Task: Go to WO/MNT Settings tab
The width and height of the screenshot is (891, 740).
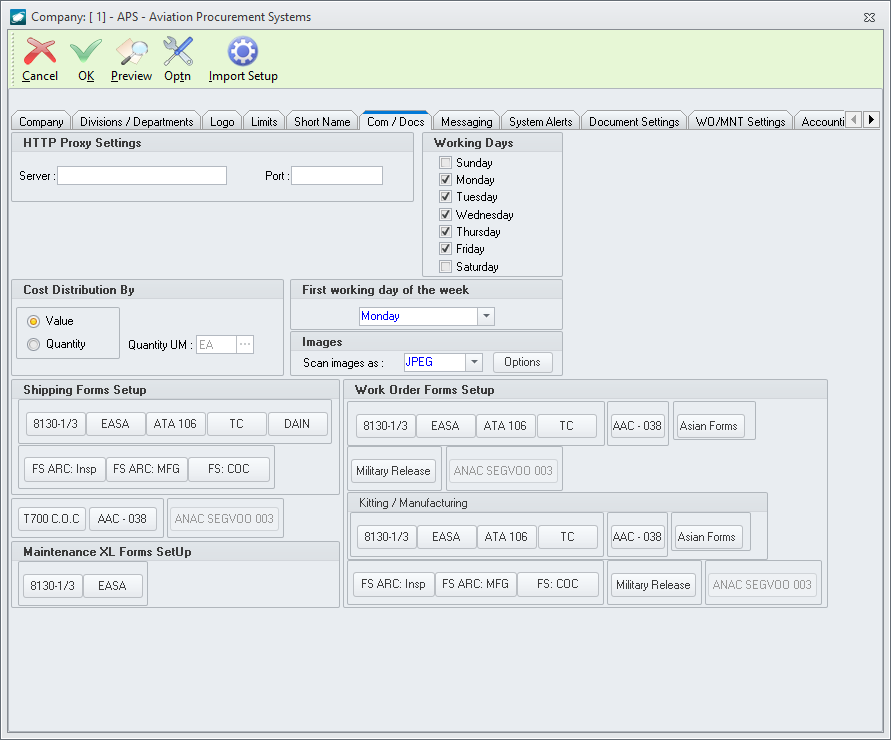Action: (x=740, y=122)
